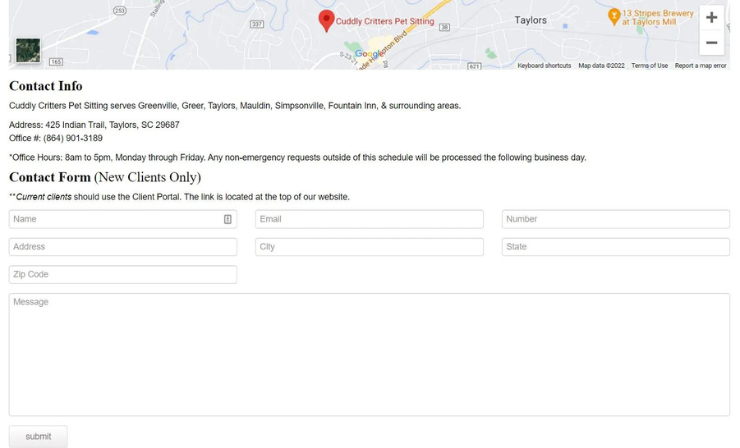Focus the City field
Image resolution: width=740 pixels, height=448 pixels.
tap(369, 247)
